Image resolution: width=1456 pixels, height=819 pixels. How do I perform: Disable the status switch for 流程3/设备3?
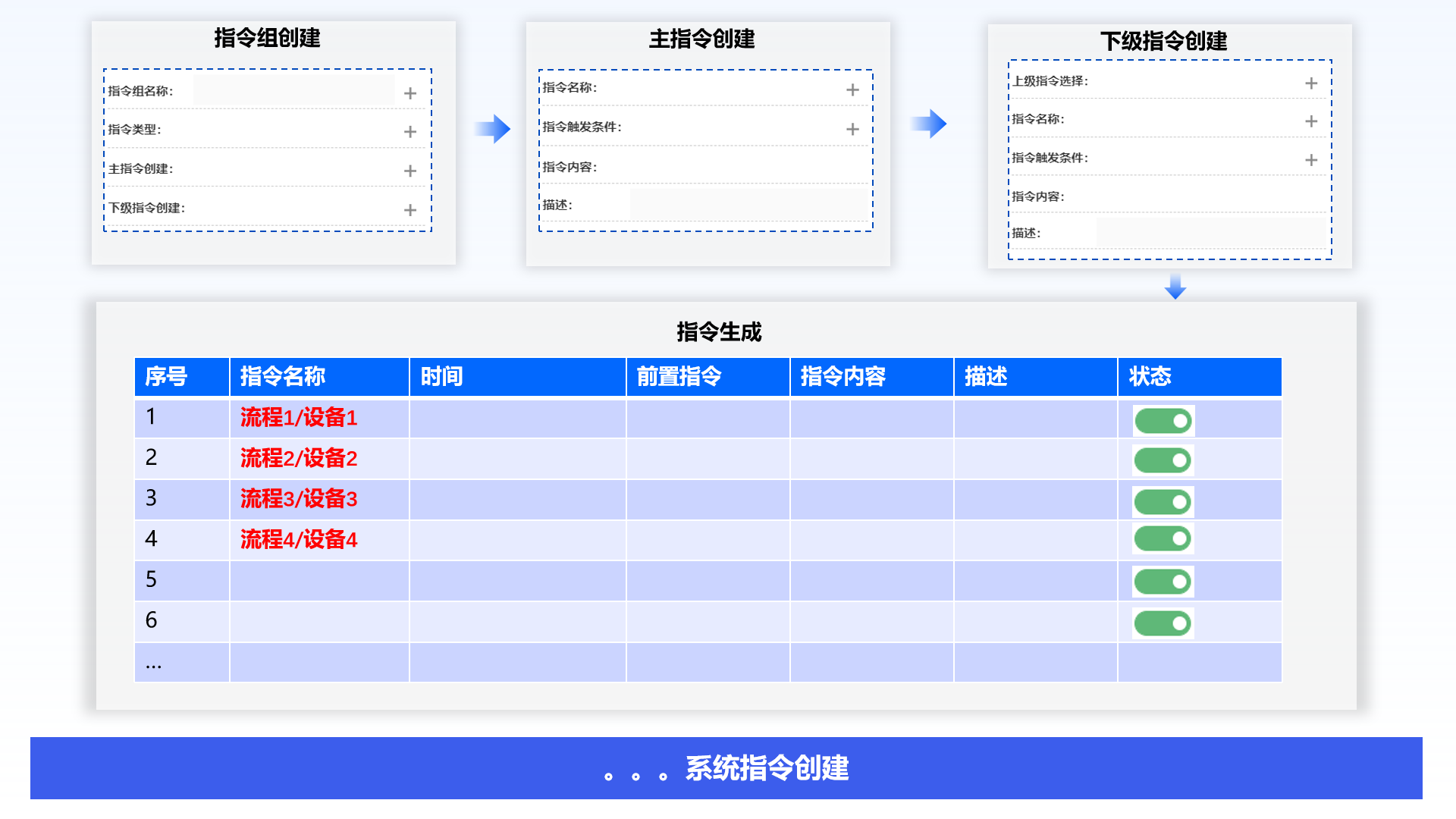(x=1163, y=501)
